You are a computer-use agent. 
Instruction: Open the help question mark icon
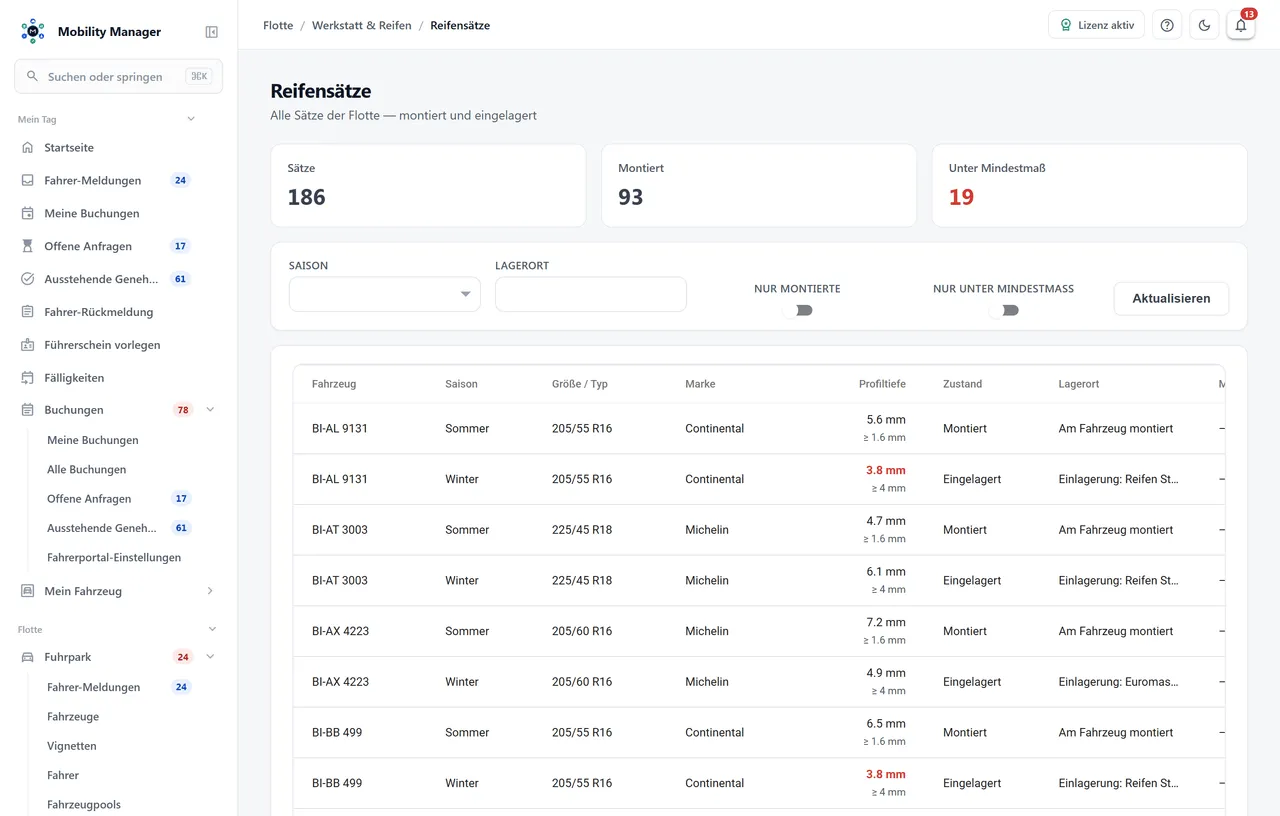1167,25
